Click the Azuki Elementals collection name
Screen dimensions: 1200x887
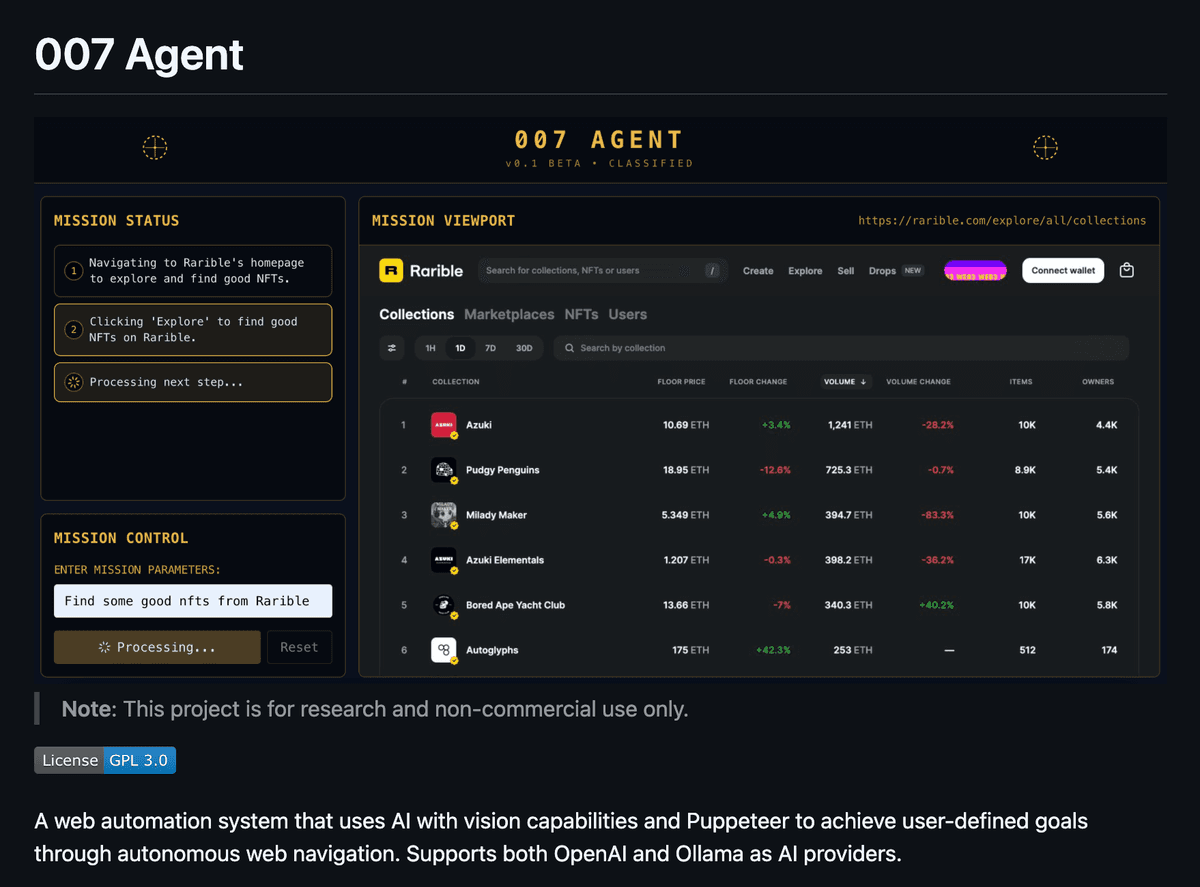click(x=505, y=560)
